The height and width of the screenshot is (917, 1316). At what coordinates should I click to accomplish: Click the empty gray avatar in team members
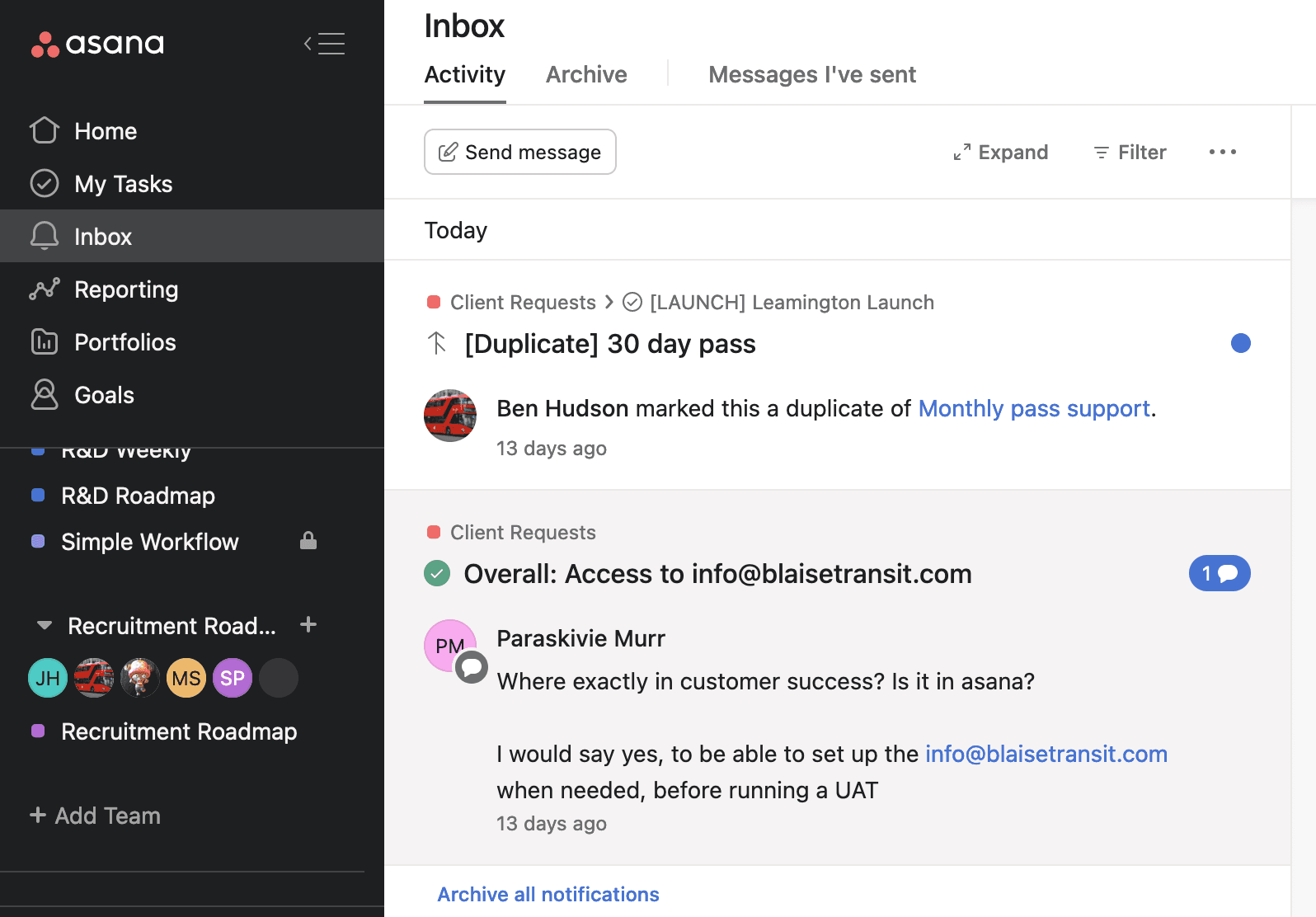tap(279, 678)
